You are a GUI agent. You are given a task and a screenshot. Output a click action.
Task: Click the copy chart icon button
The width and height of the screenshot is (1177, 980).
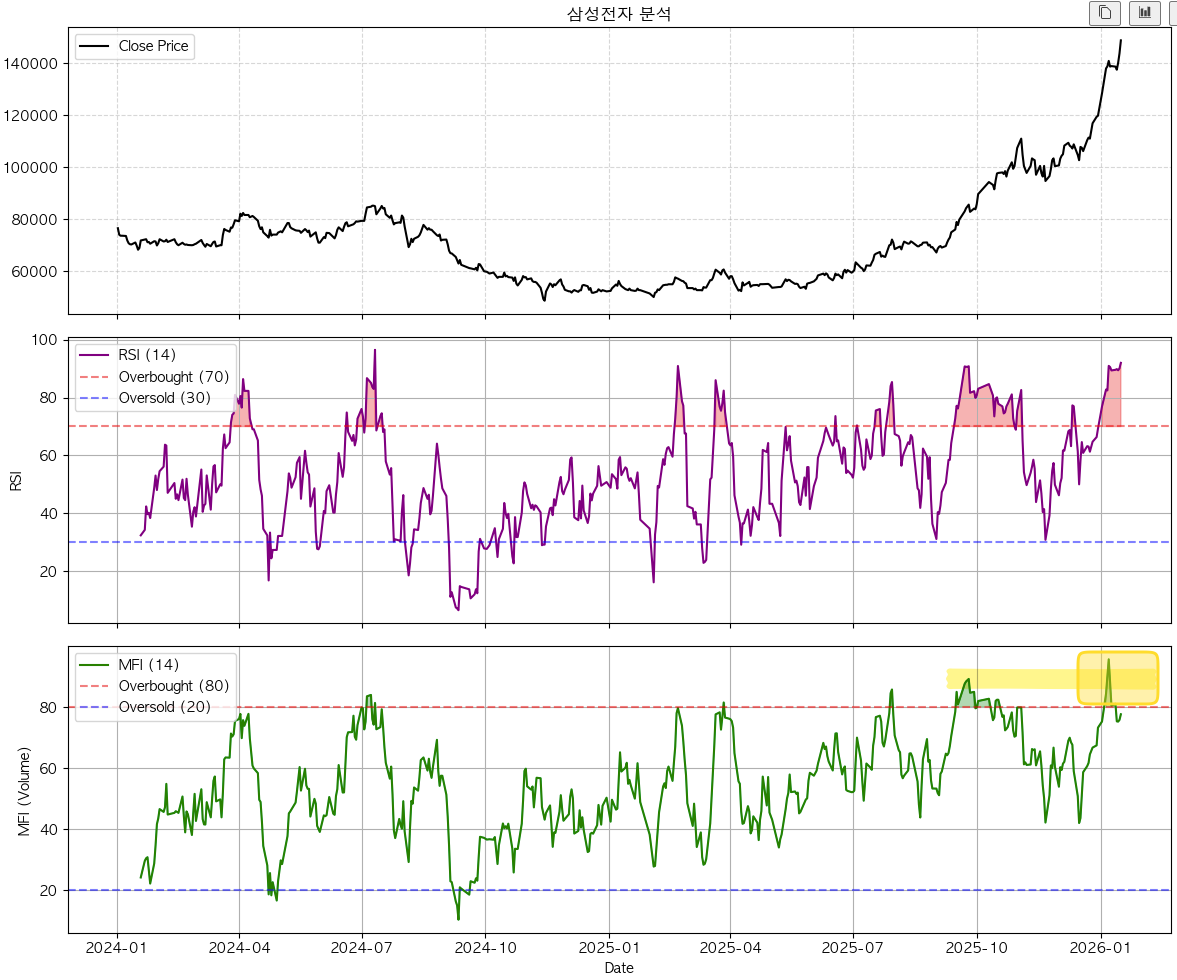click(x=1105, y=13)
